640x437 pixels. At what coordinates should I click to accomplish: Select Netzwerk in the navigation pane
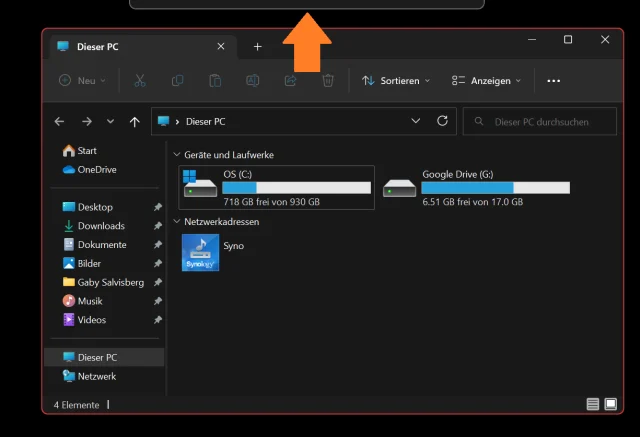pyautogui.click(x=96, y=376)
